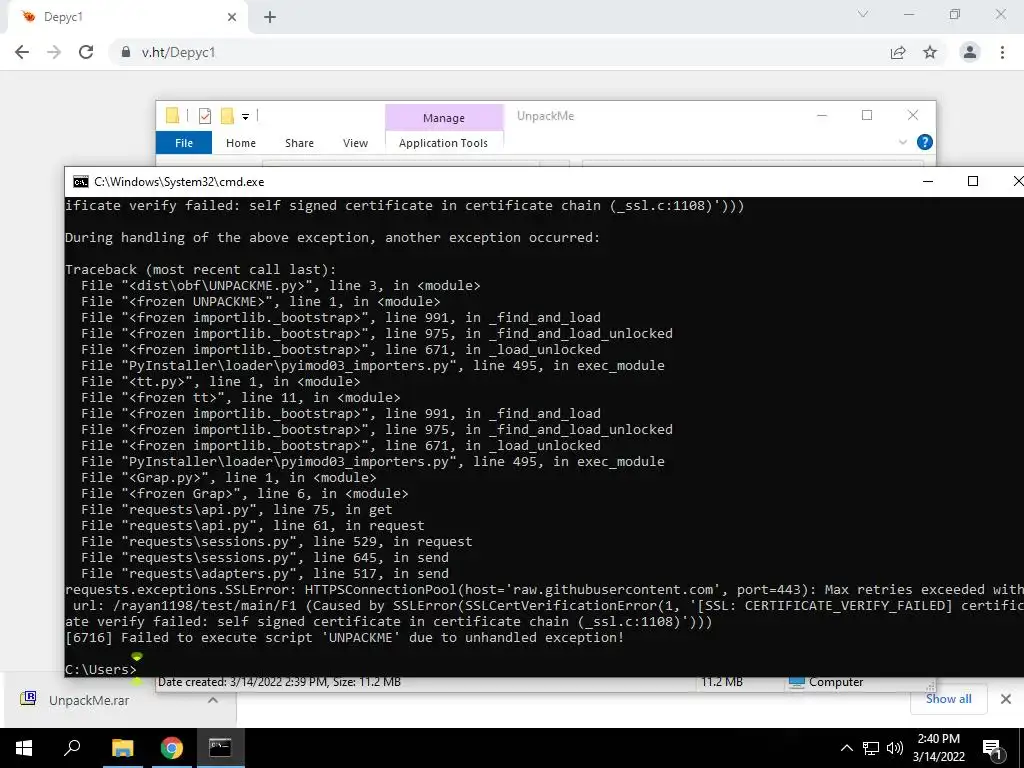The image size is (1024, 768).
Task: Select the Depyc1 browser tab
Action: coord(127,17)
